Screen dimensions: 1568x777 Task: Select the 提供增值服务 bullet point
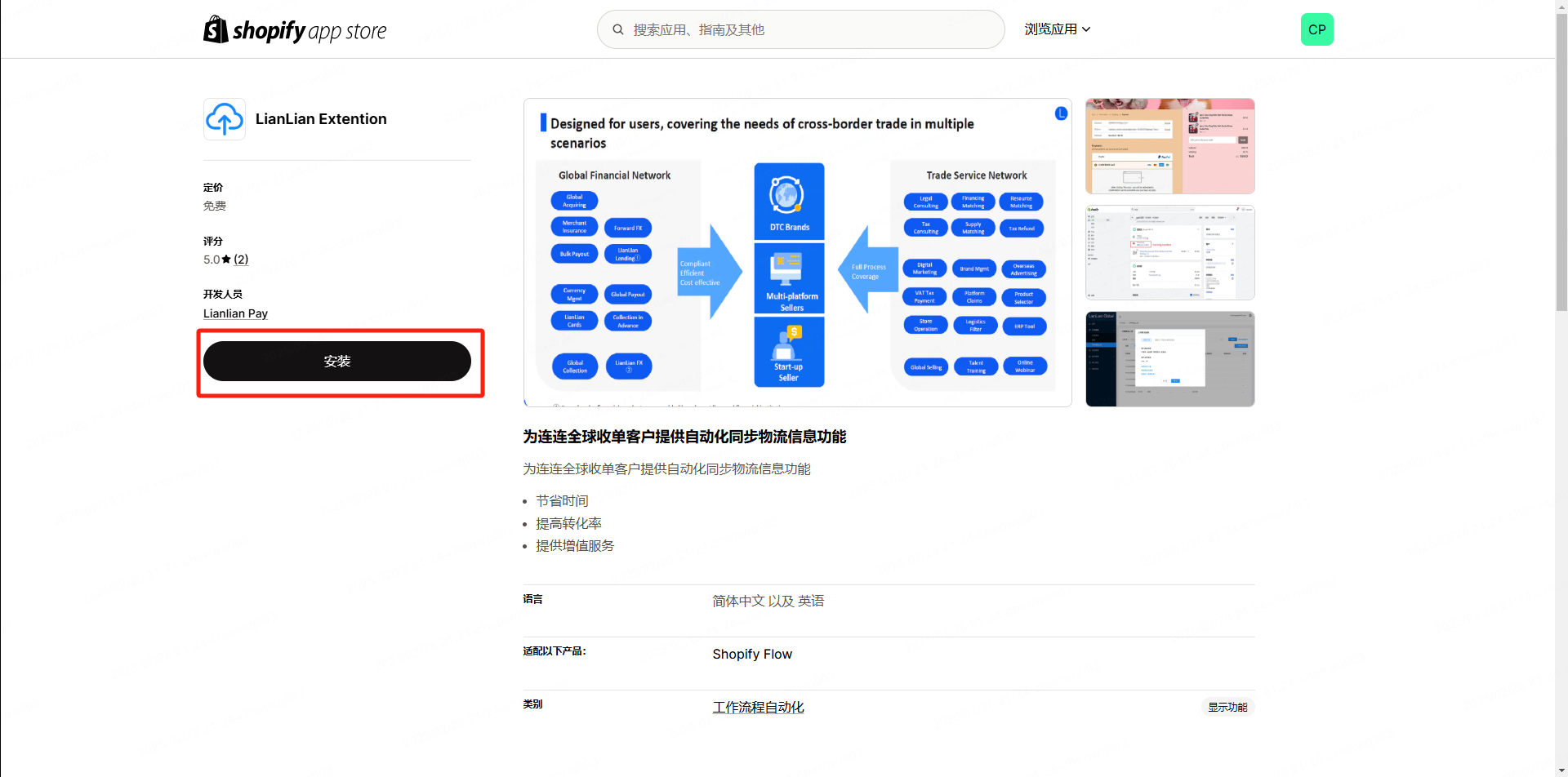pos(575,546)
